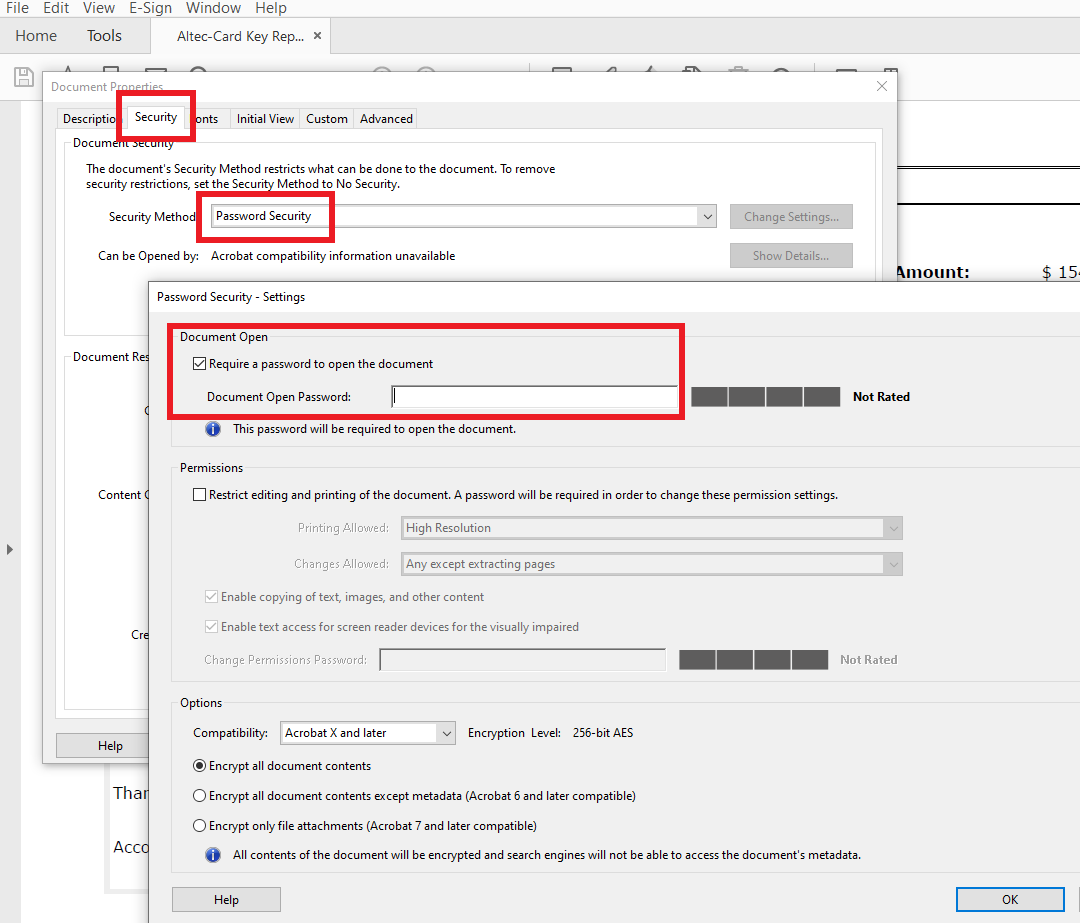Click the Save file toolbar icon

(23, 76)
